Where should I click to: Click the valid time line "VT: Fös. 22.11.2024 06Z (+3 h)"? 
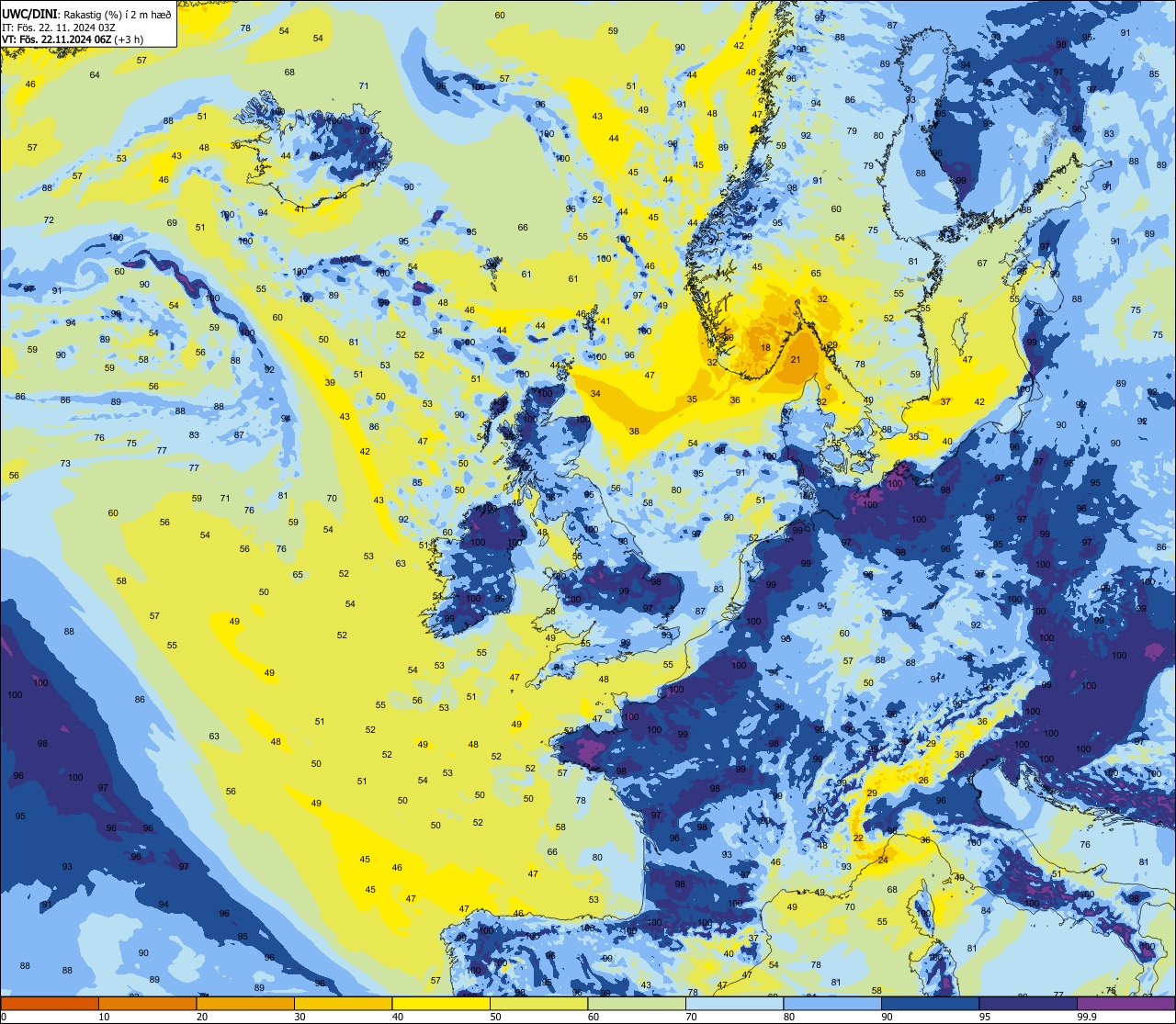click(x=73, y=39)
